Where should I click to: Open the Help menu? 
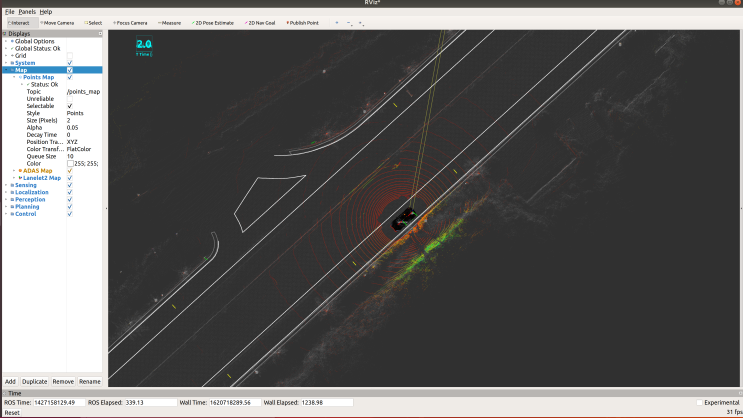45,12
